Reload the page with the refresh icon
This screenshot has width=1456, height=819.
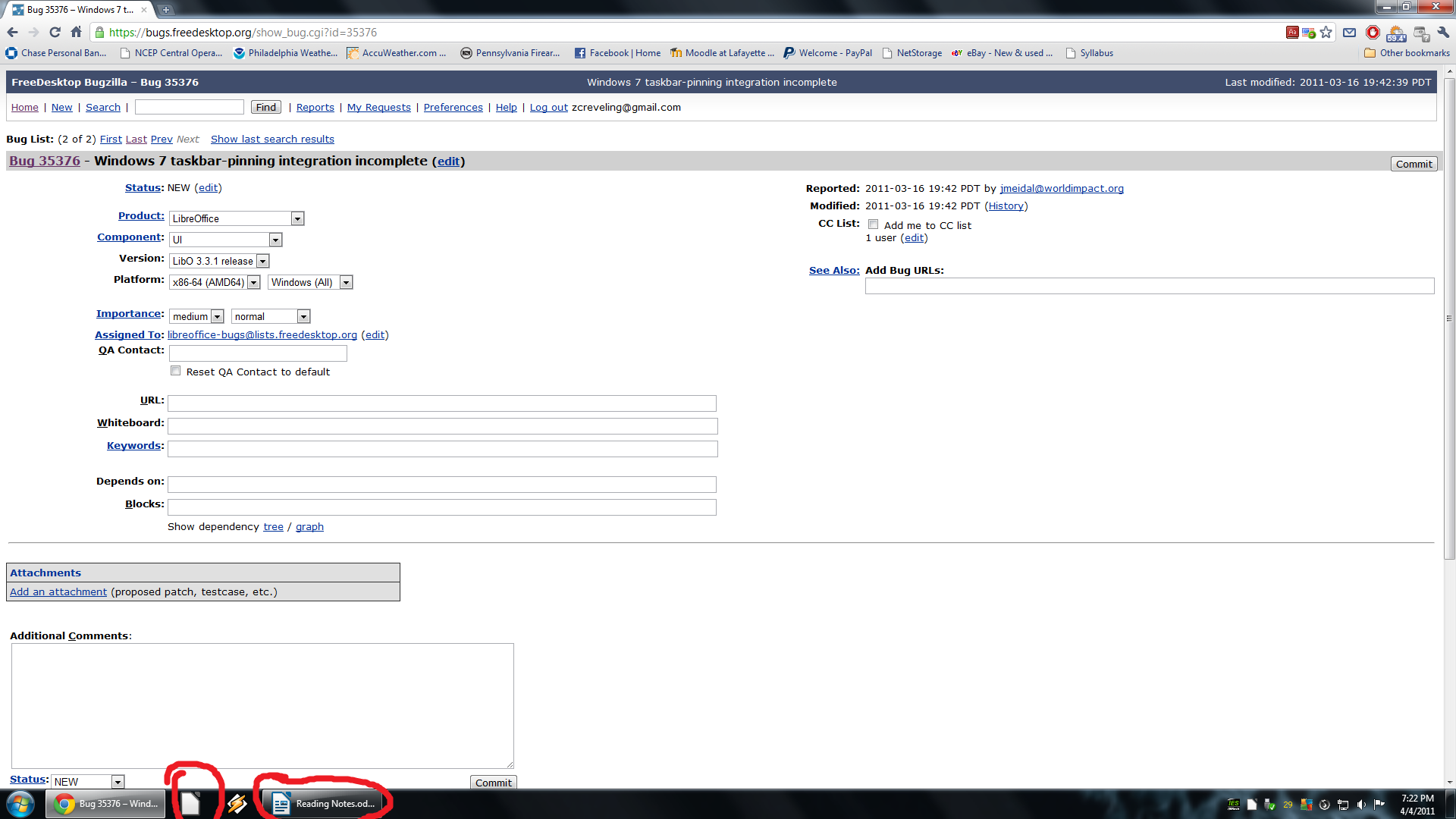point(55,32)
